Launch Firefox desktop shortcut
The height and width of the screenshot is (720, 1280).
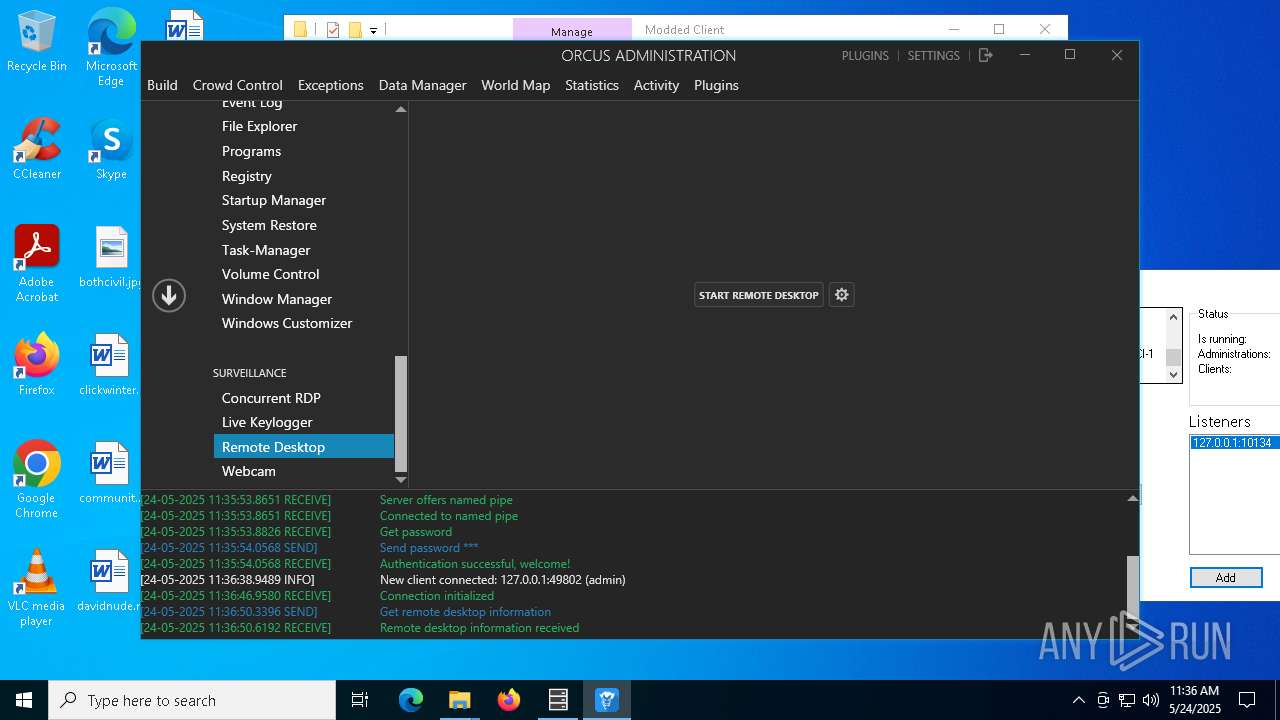(x=37, y=365)
